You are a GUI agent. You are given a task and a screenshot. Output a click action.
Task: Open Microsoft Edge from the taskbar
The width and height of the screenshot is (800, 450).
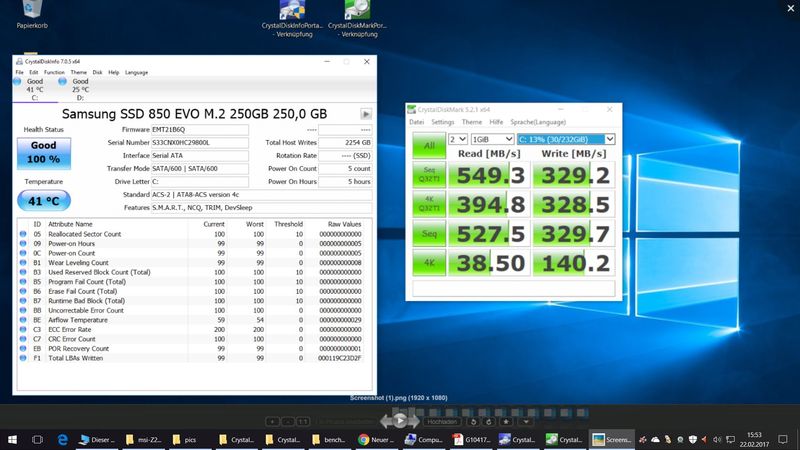tap(62, 439)
